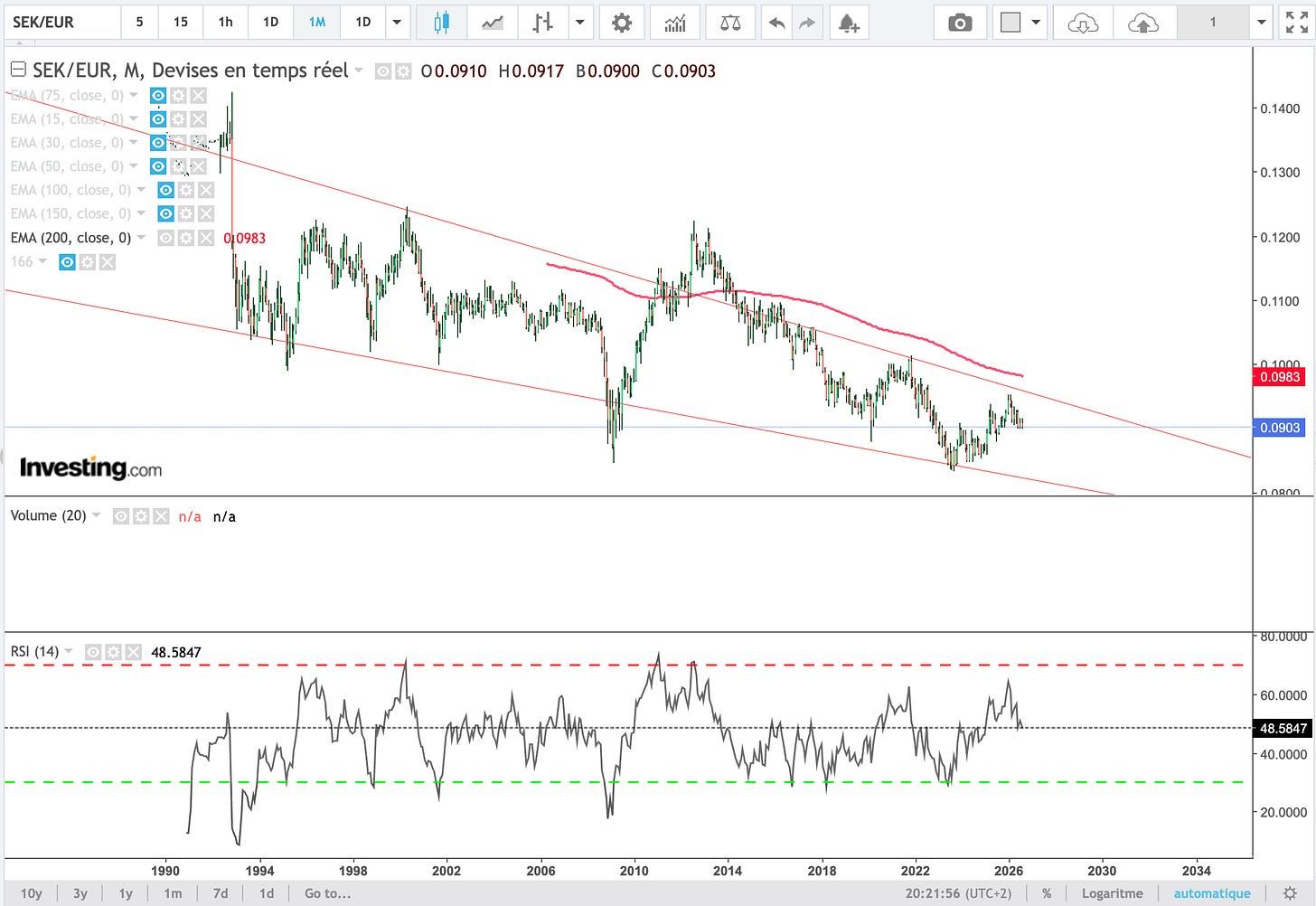Open the RSI (14) legend arrow
This screenshot has width=1316, height=906.
pyautogui.click(x=69, y=651)
